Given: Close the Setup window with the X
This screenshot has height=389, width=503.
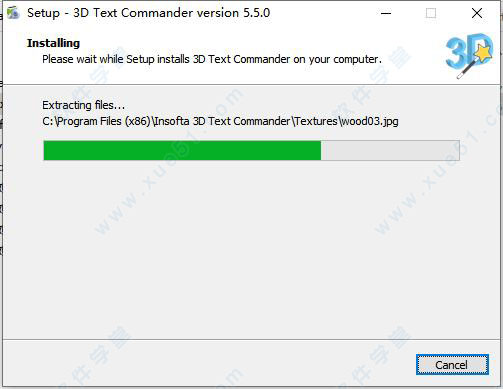Looking at the screenshot, I should 477,13.
